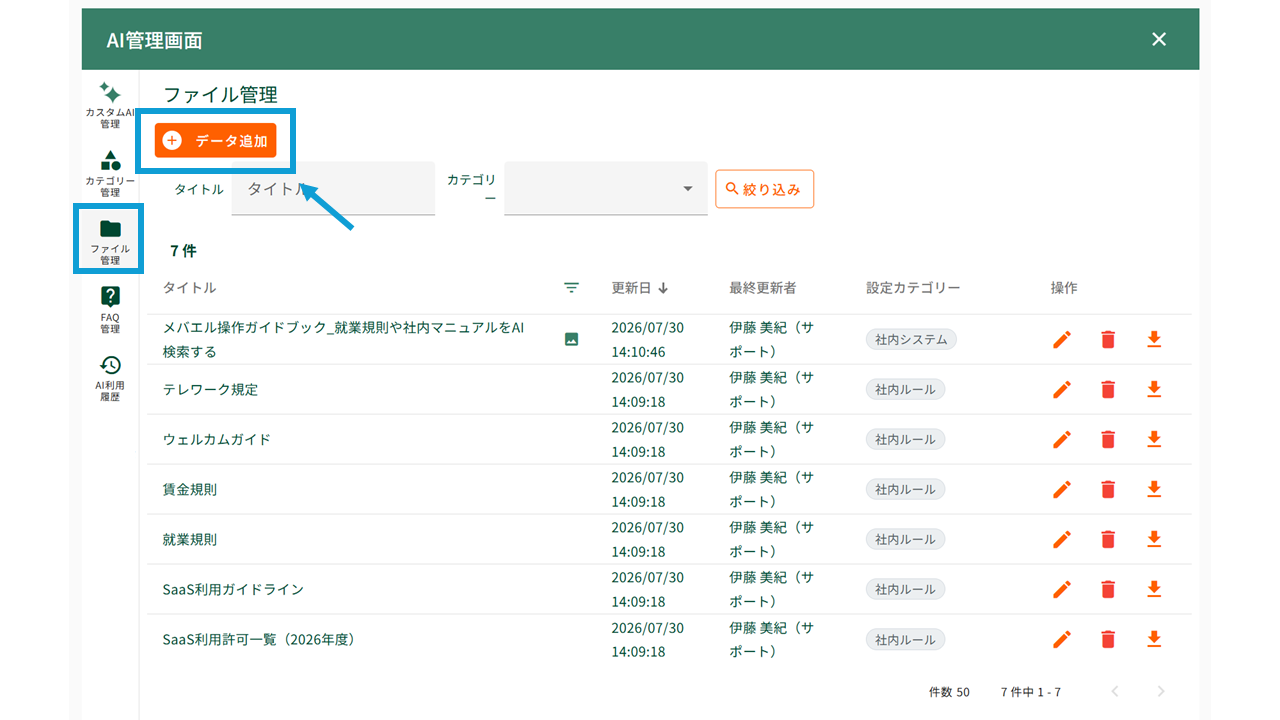Image resolution: width=1280 pixels, height=720 pixels.
Task: Edit the ウェルカムガイド file
Action: pos(1062,439)
